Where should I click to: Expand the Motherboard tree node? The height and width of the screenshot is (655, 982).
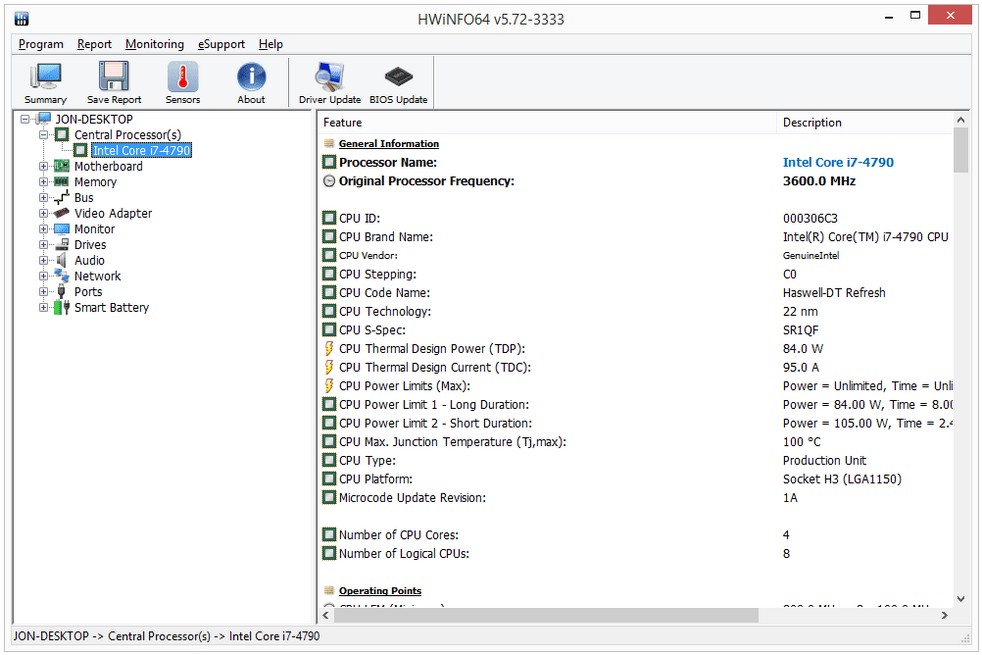point(43,166)
